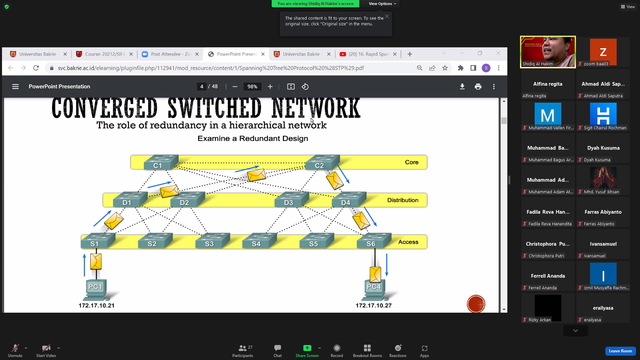Zoom in the PDF with plus button
640x360 pixels.
(x=270, y=87)
